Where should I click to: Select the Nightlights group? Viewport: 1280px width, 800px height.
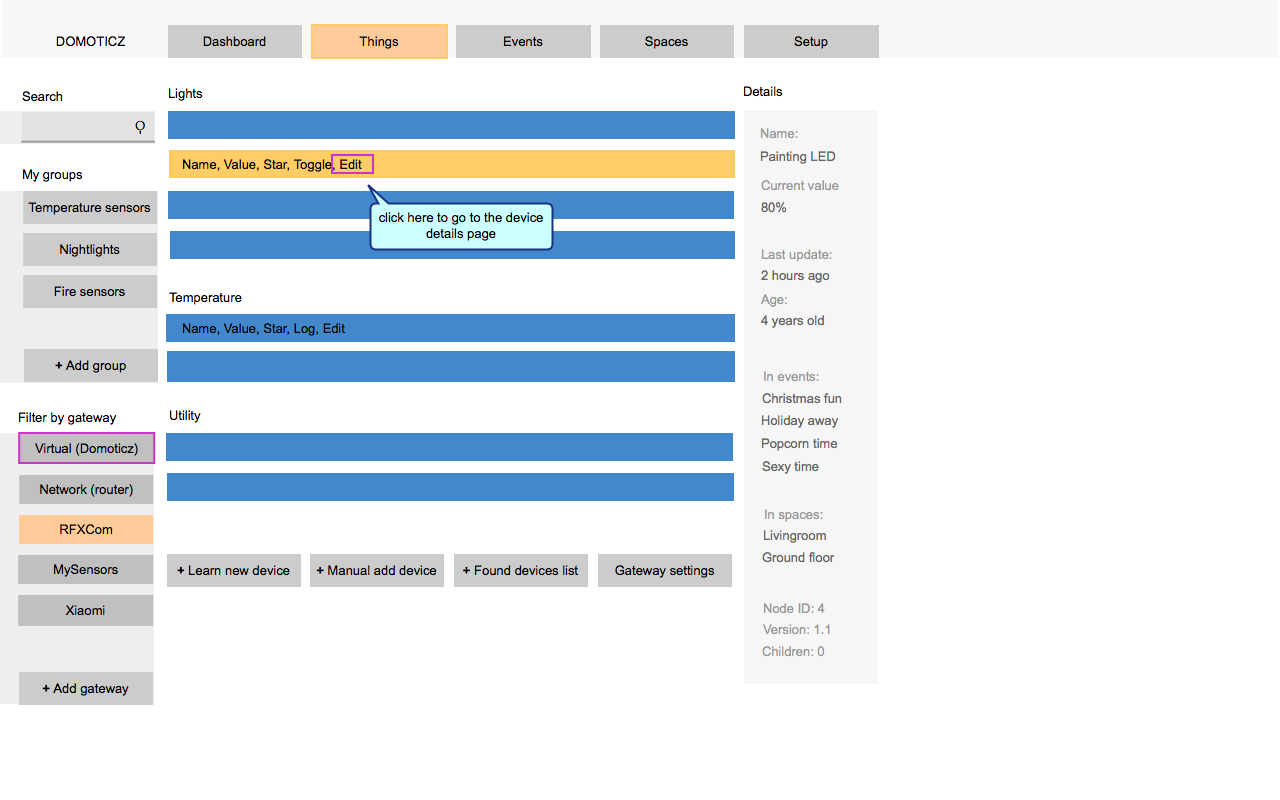(x=90, y=250)
